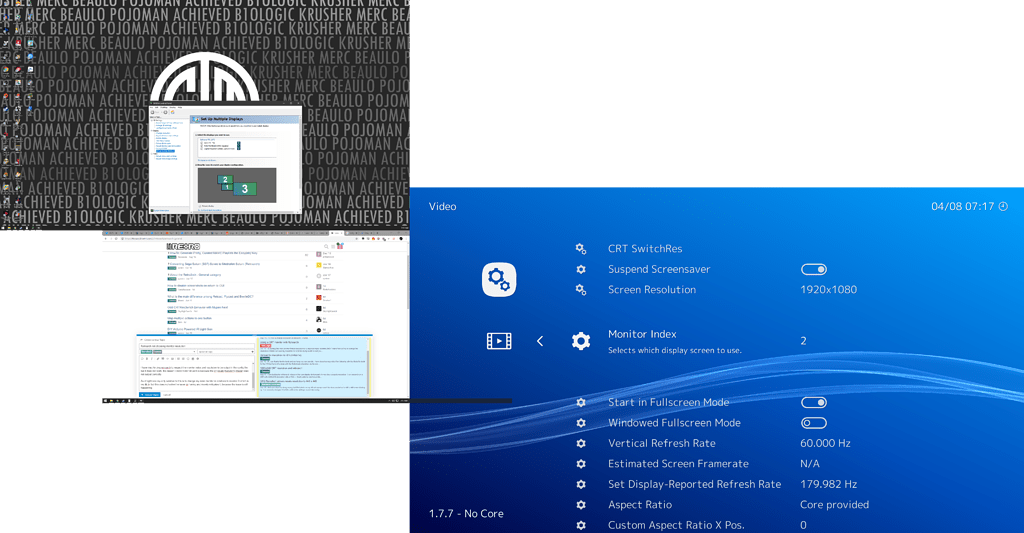Turn off Start in Fullscreen Mode
Image resolution: width=1024 pixels, height=533 pixels.
[813, 403]
